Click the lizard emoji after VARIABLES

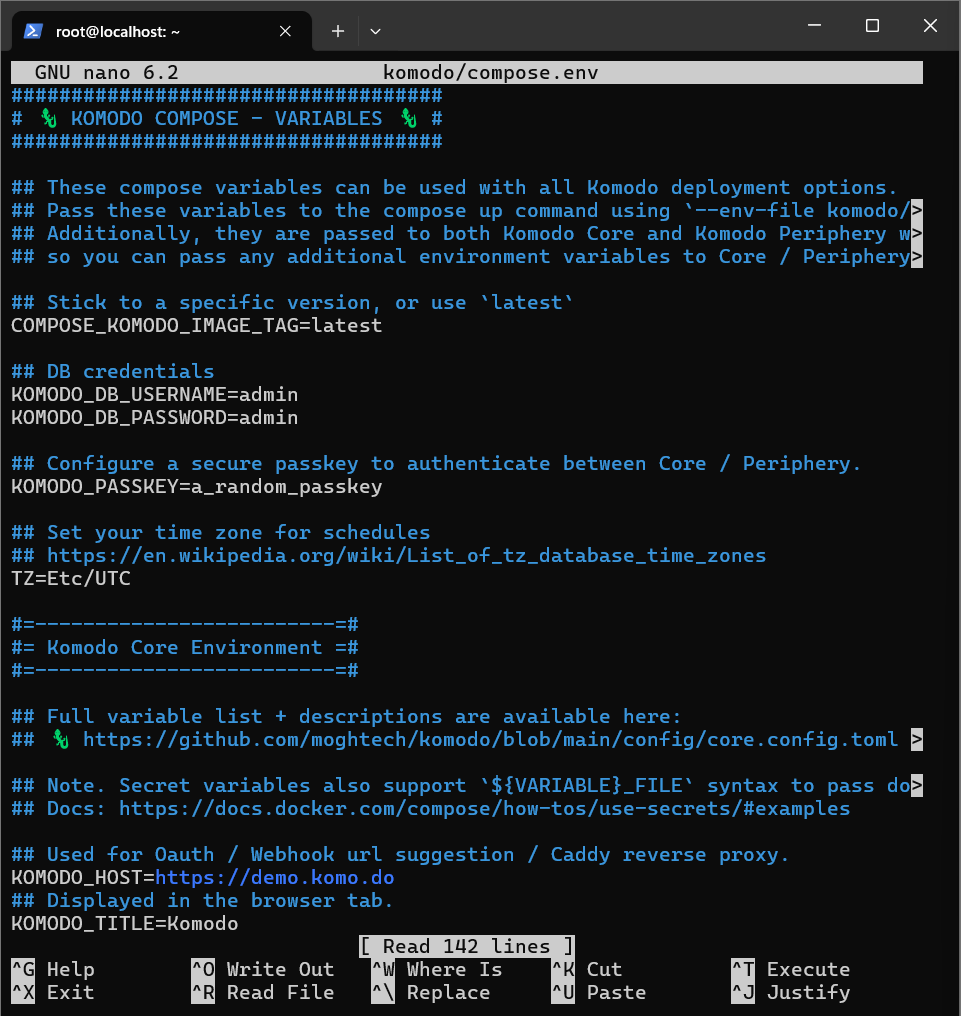point(408,119)
